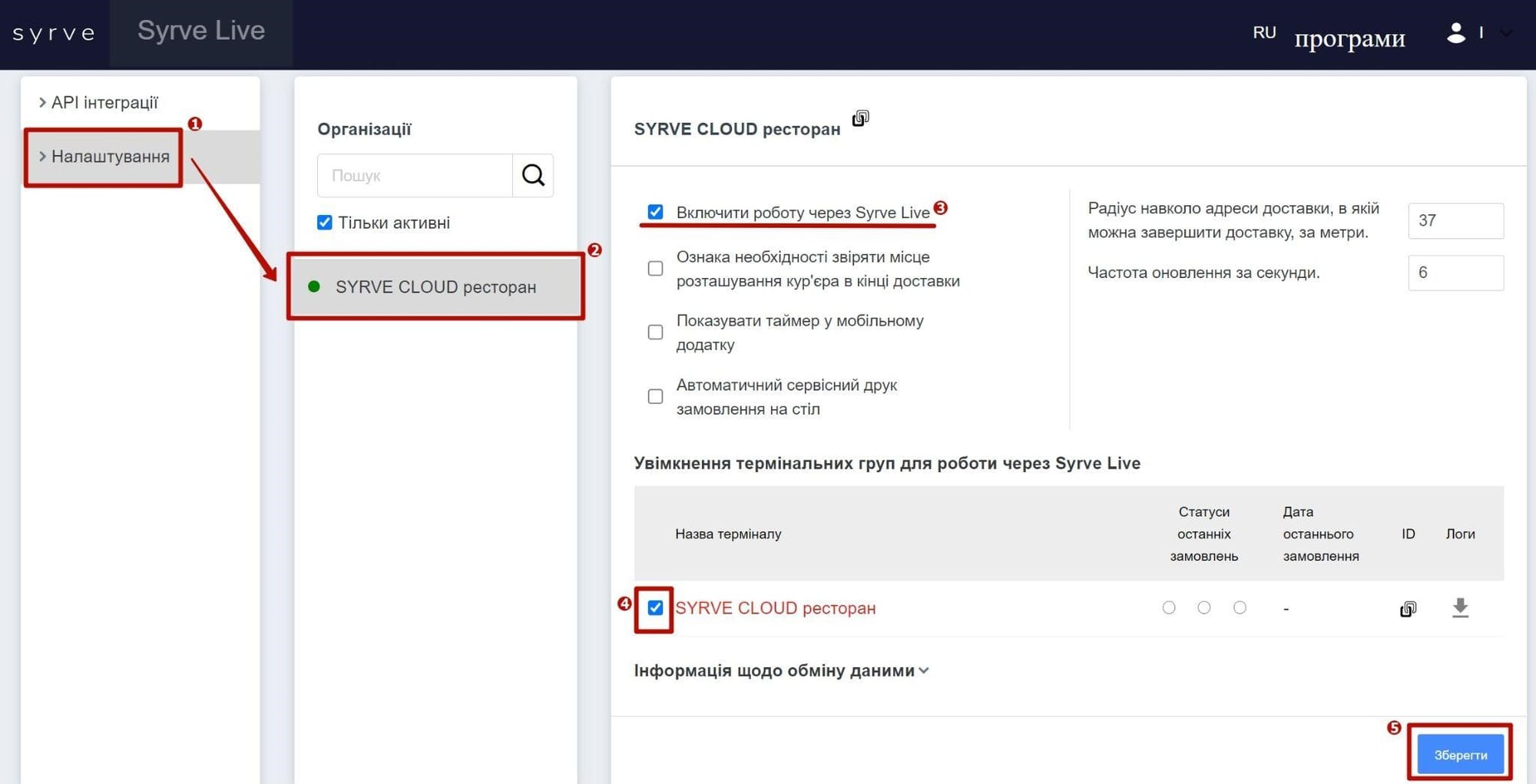Click the magnifier search icon
The height and width of the screenshot is (784, 1536).
[x=533, y=175]
